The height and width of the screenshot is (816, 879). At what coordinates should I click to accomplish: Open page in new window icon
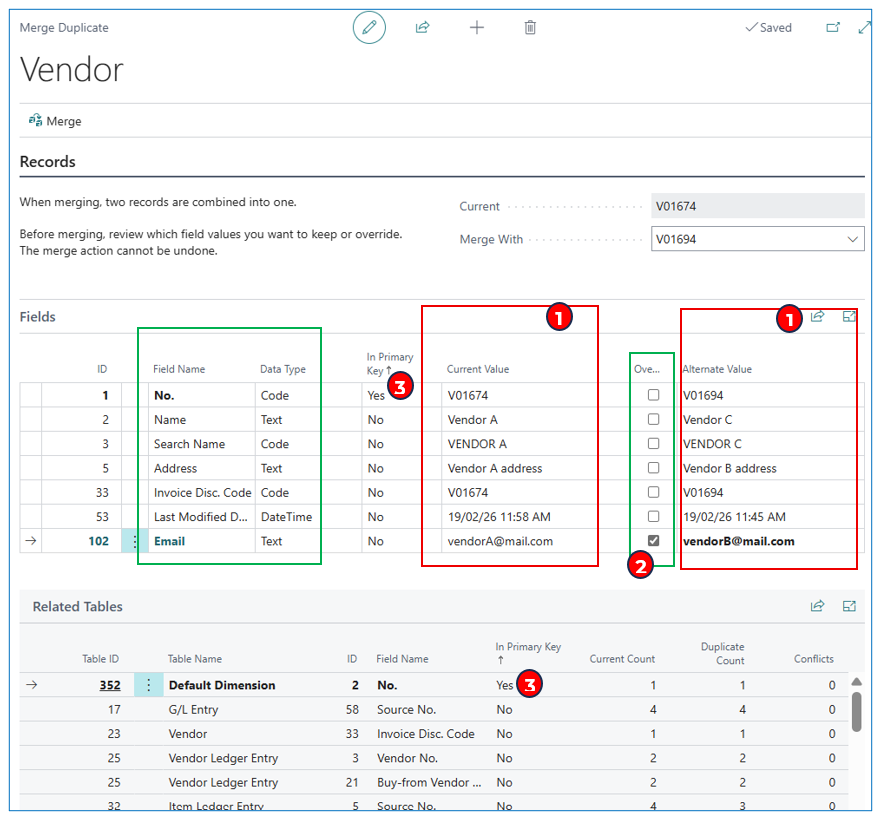coord(833,28)
